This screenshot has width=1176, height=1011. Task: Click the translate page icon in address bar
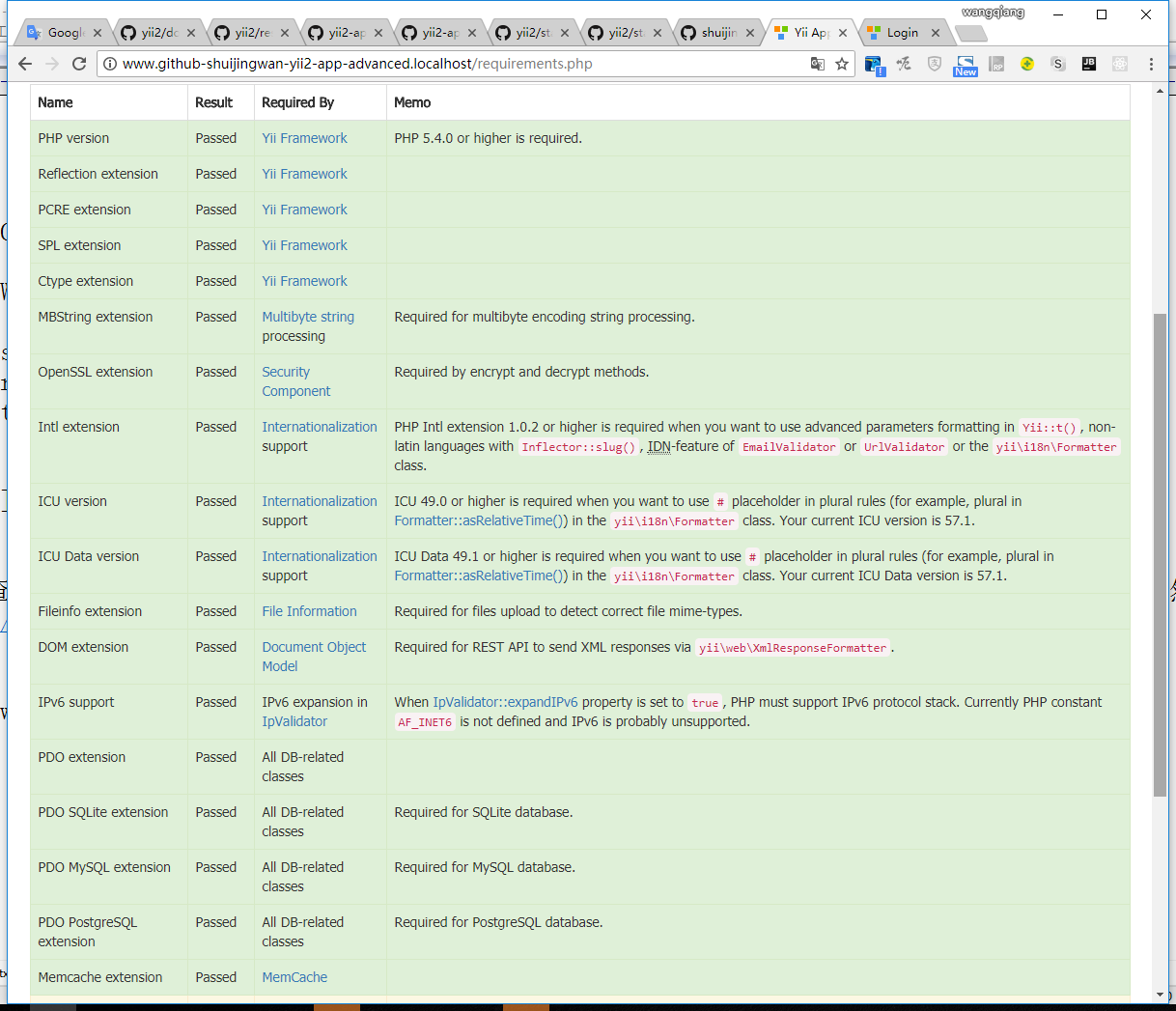pyautogui.click(x=818, y=64)
